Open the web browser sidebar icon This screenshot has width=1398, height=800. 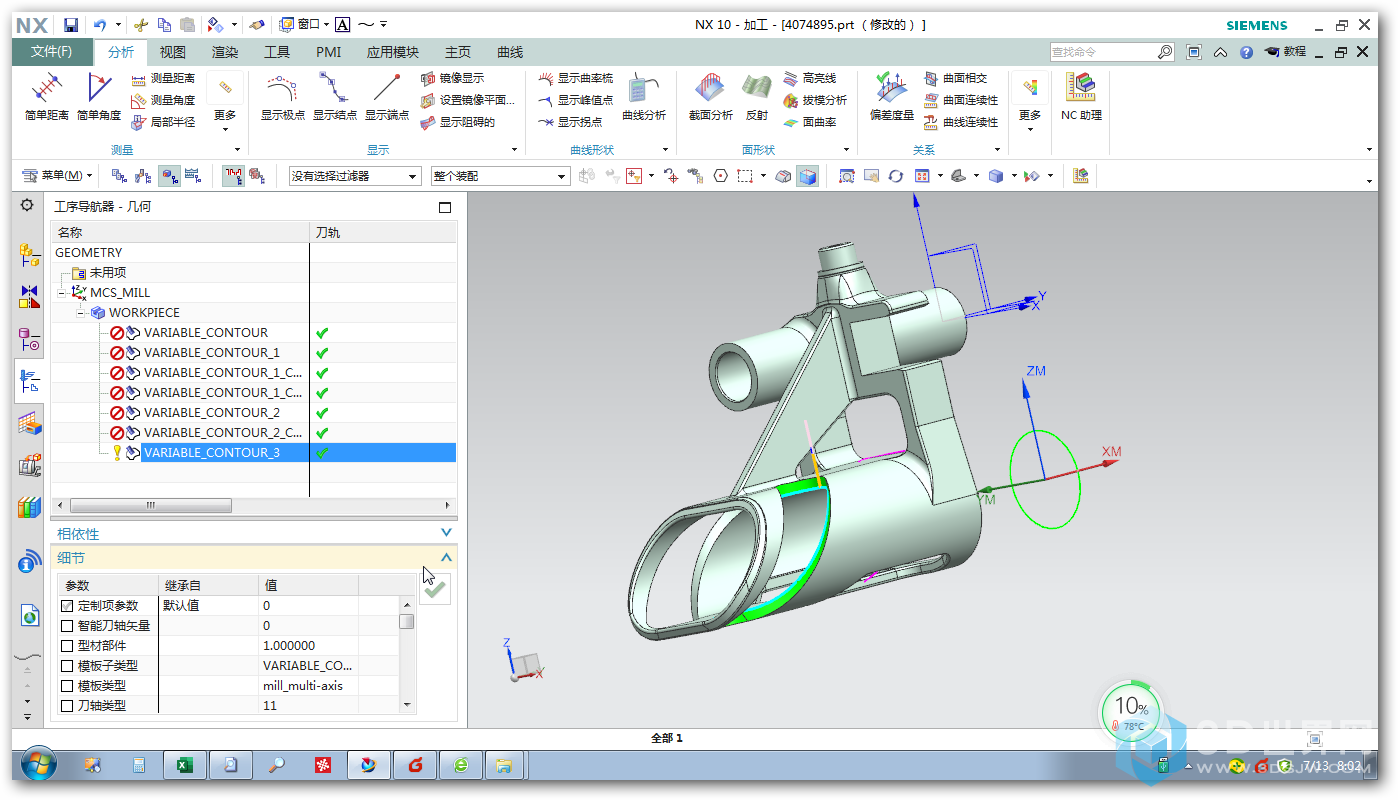coord(29,617)
